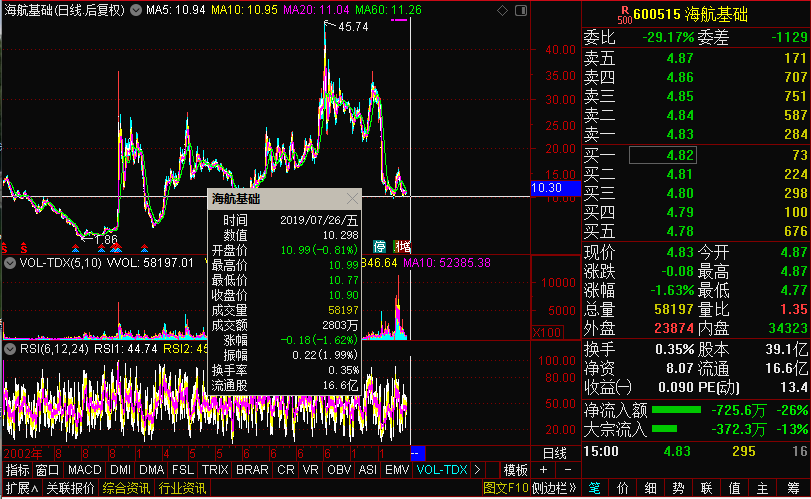Click the 卖一 price 4.83
811x499 pixels.
[x=680, y=134]
